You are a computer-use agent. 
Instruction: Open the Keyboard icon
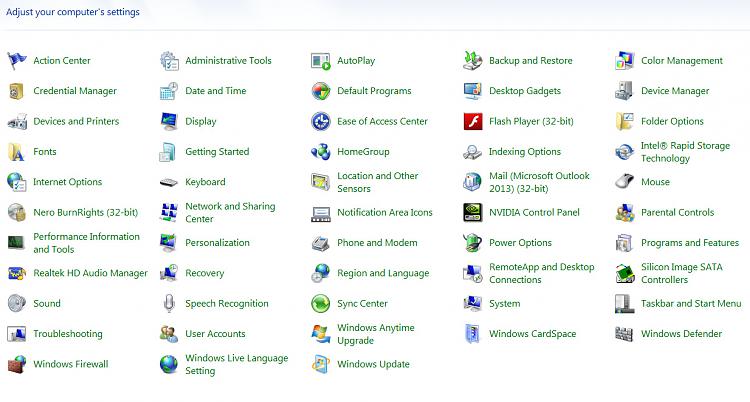coord(169,182)
